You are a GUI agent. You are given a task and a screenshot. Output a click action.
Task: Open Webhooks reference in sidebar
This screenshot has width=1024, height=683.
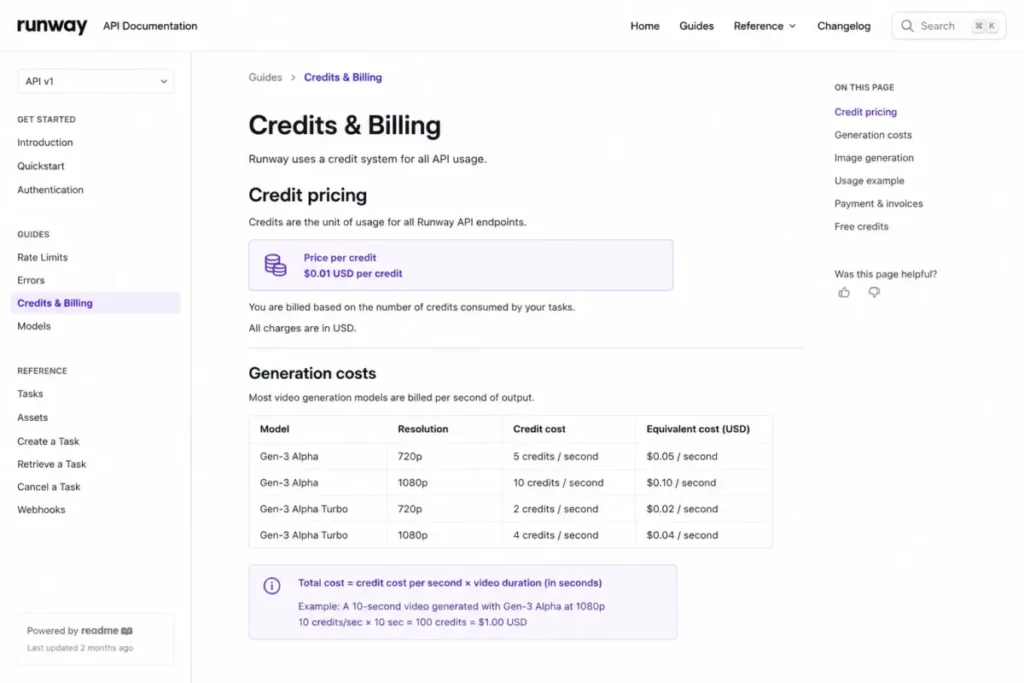[x=41, y=510]
